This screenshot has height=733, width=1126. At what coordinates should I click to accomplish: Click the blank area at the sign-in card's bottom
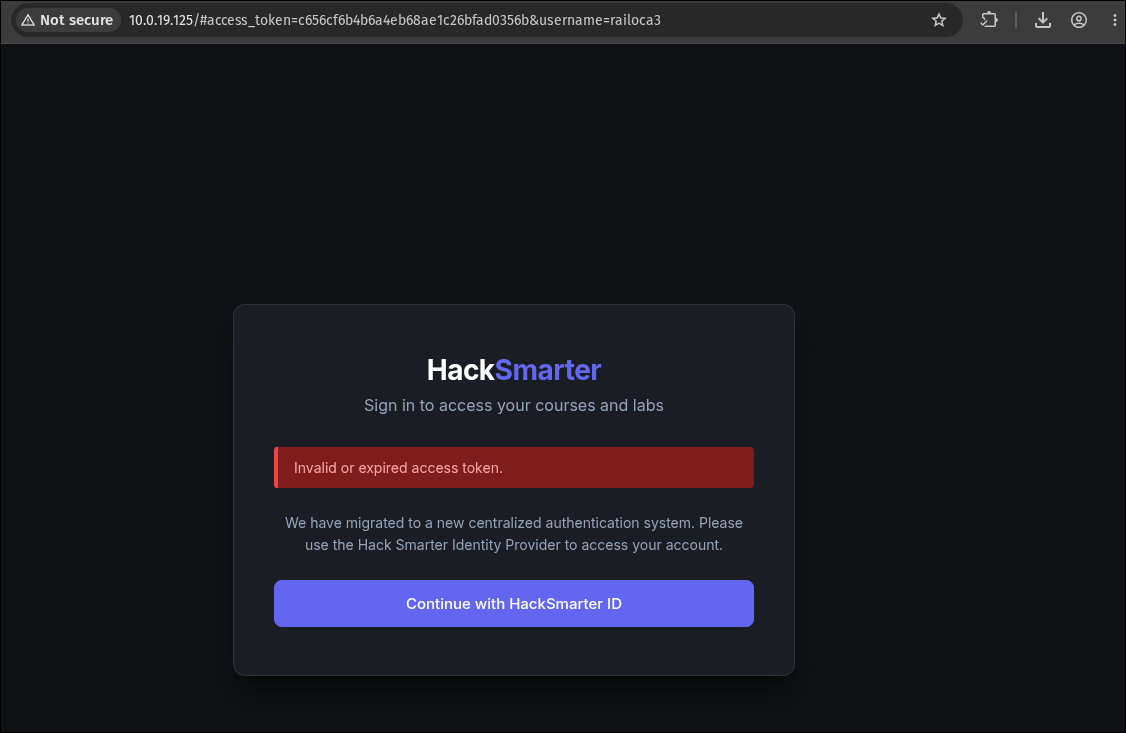[x=513, y=650]
